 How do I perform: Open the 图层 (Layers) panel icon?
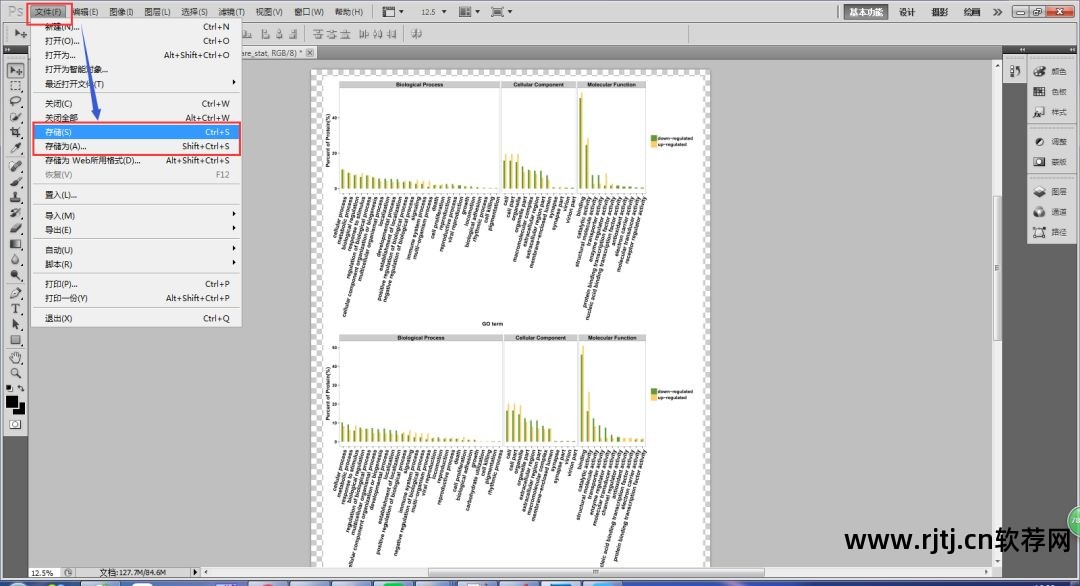point(1050,191)
